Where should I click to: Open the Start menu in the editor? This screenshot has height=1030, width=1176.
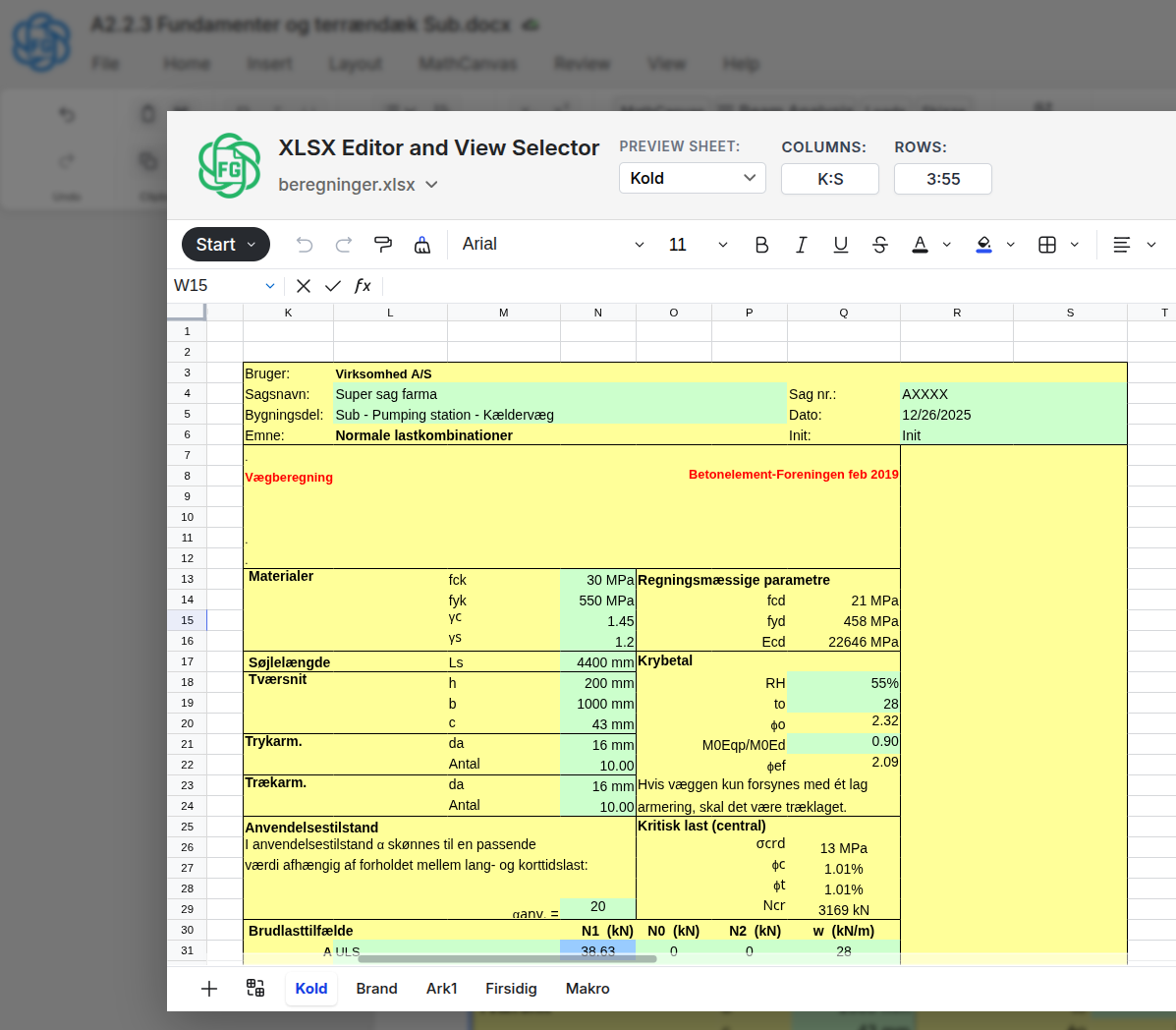point(225,244)
